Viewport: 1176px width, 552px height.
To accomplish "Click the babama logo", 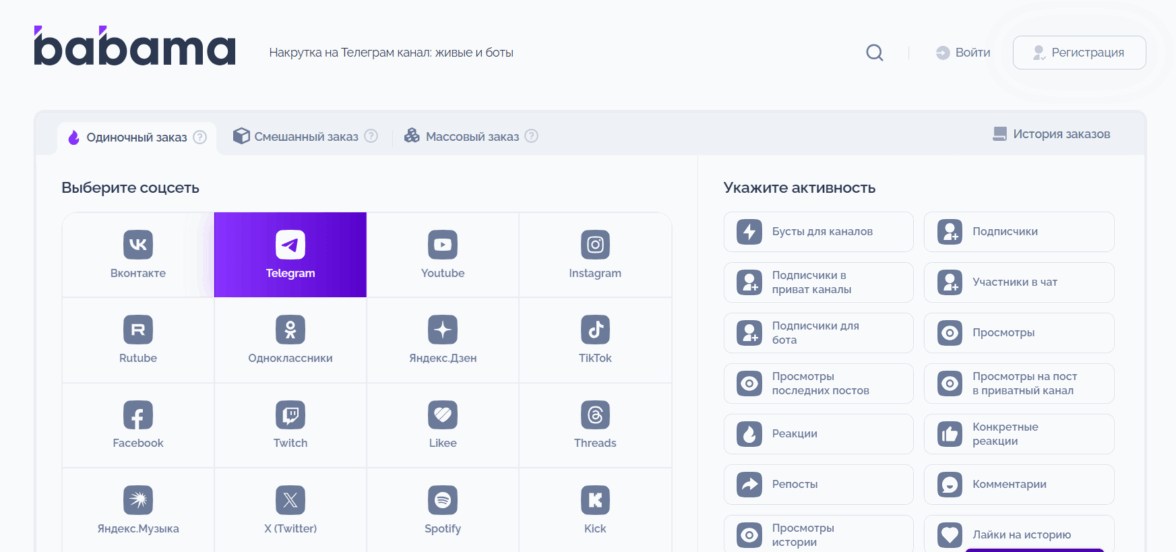I will [x=135, y=46].
